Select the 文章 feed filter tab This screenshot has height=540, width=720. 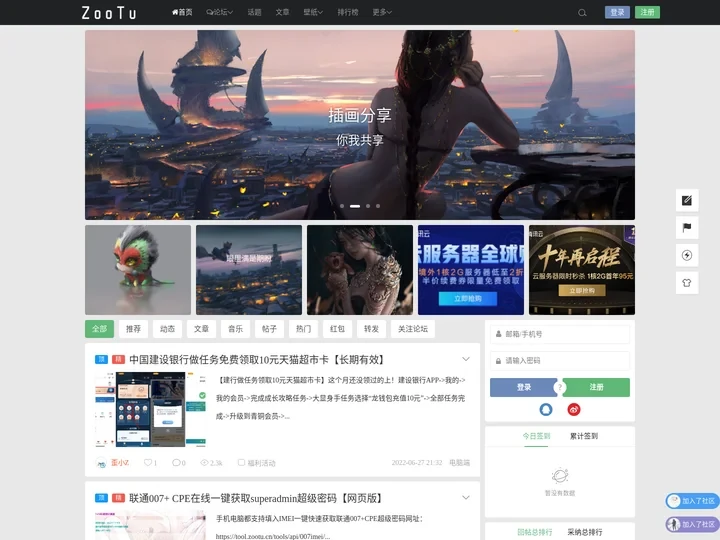(201, 329)
